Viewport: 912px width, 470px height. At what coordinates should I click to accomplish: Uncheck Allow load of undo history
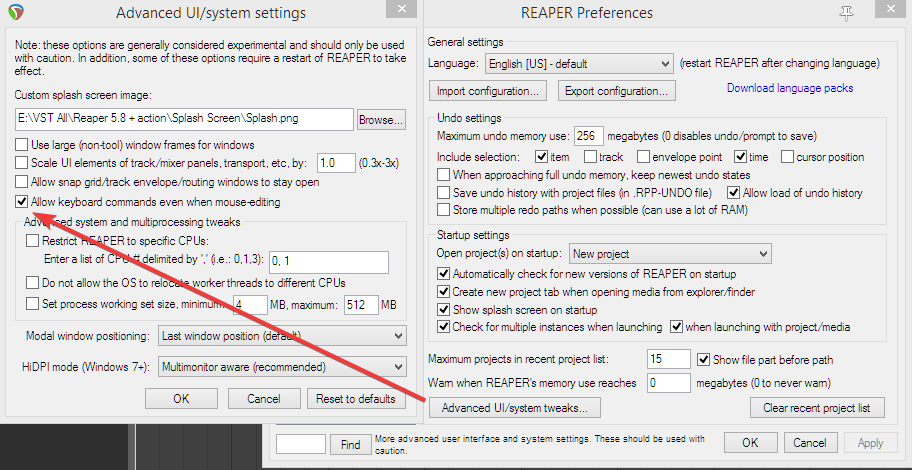tap(733, 192)
